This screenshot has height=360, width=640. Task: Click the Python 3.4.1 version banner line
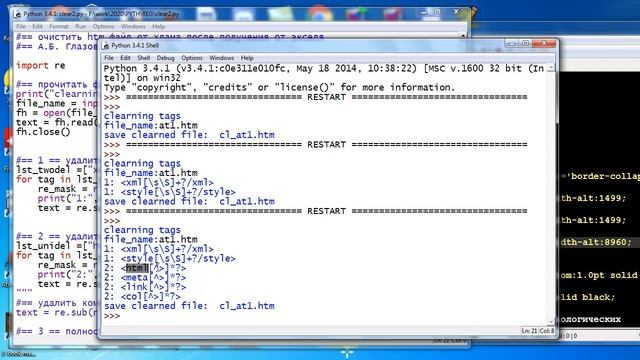324,68
